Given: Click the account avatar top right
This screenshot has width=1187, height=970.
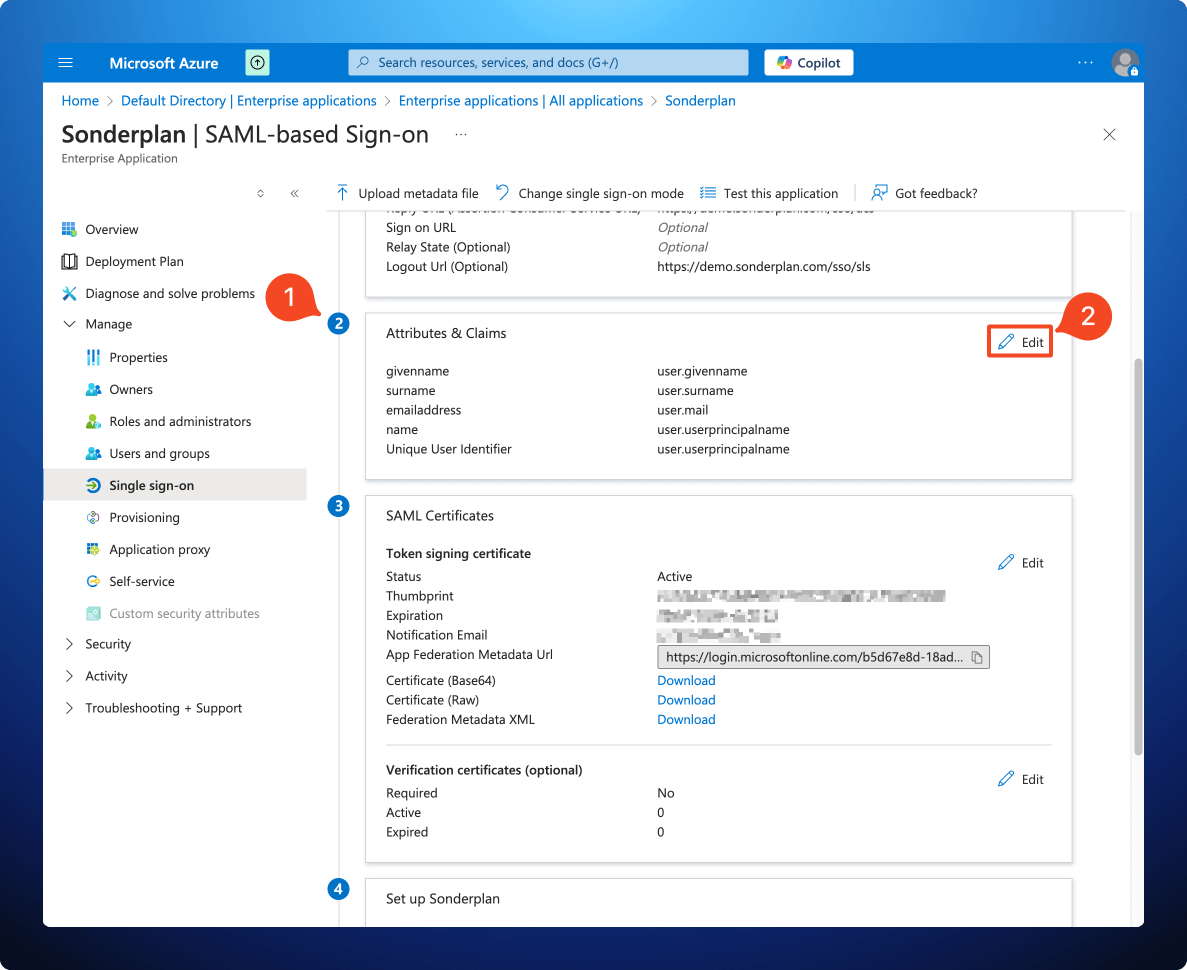Looking at the screenshot, I should (1125, 62).
